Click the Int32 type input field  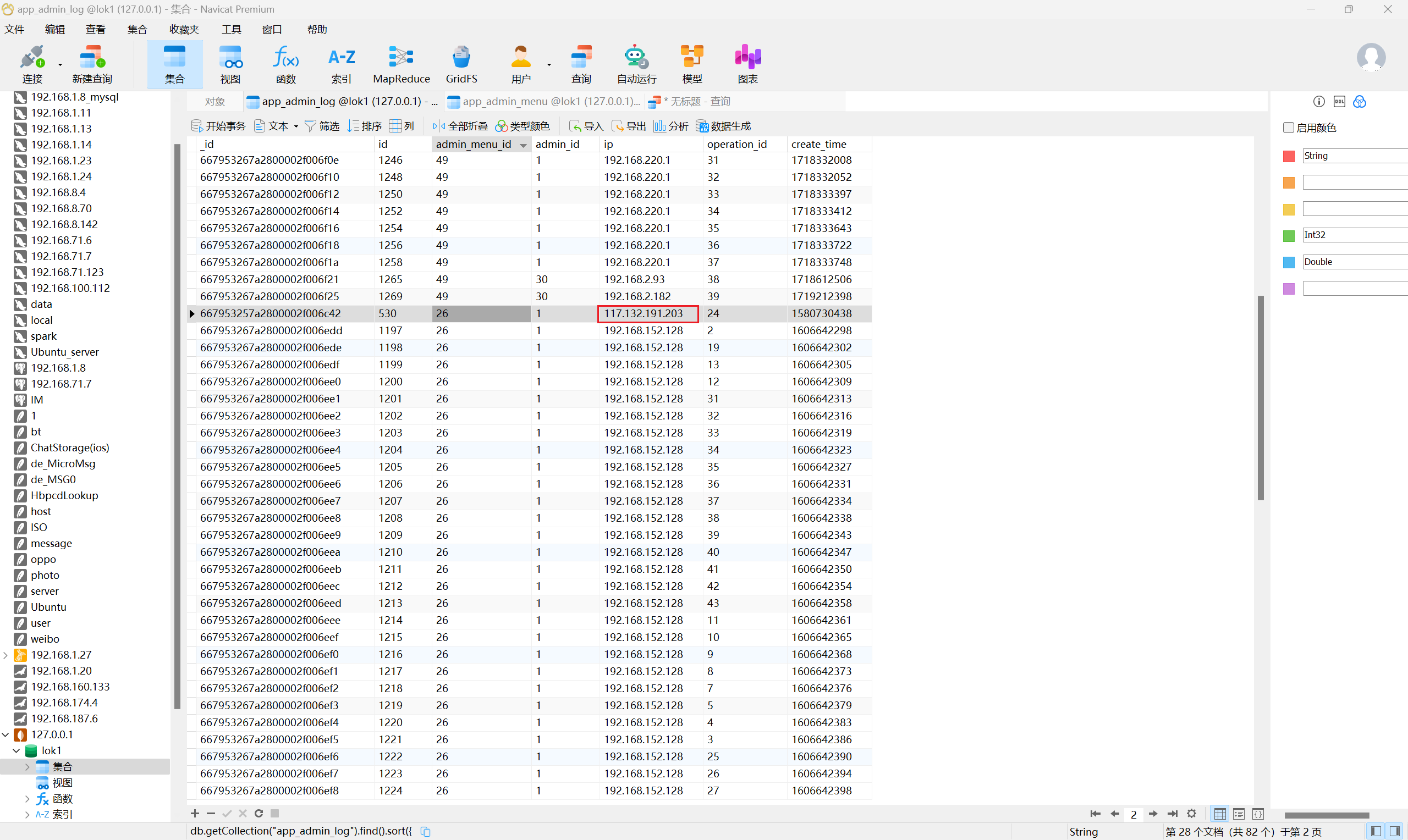[x=1355, y=235]
